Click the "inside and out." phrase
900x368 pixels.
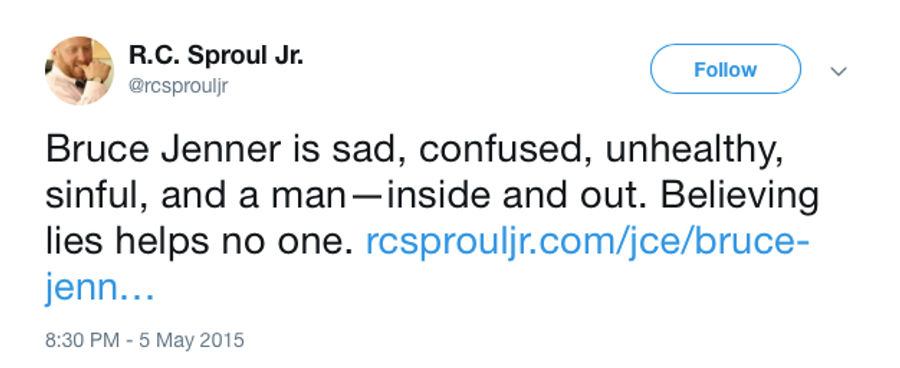click(x=518, y=196)
